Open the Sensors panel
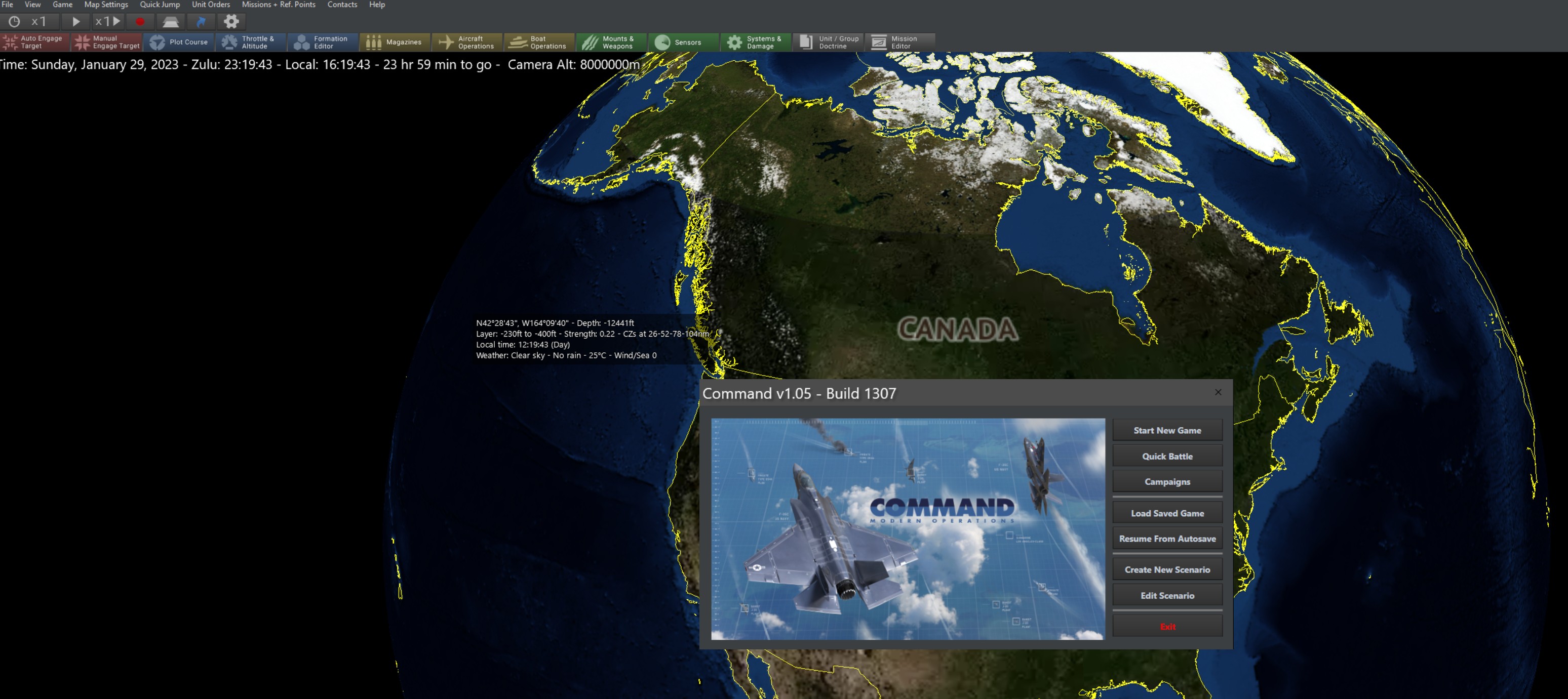 [683, 42]
